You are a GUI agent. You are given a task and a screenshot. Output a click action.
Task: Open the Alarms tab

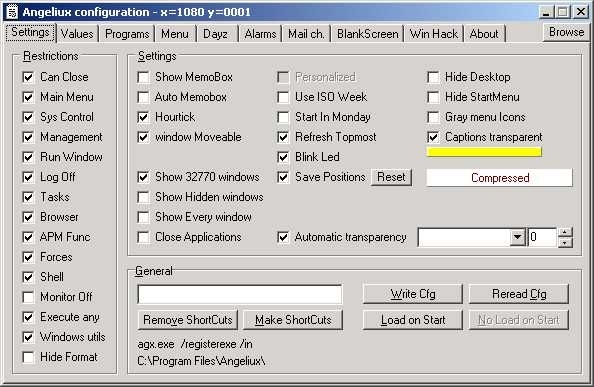point(260,34)
